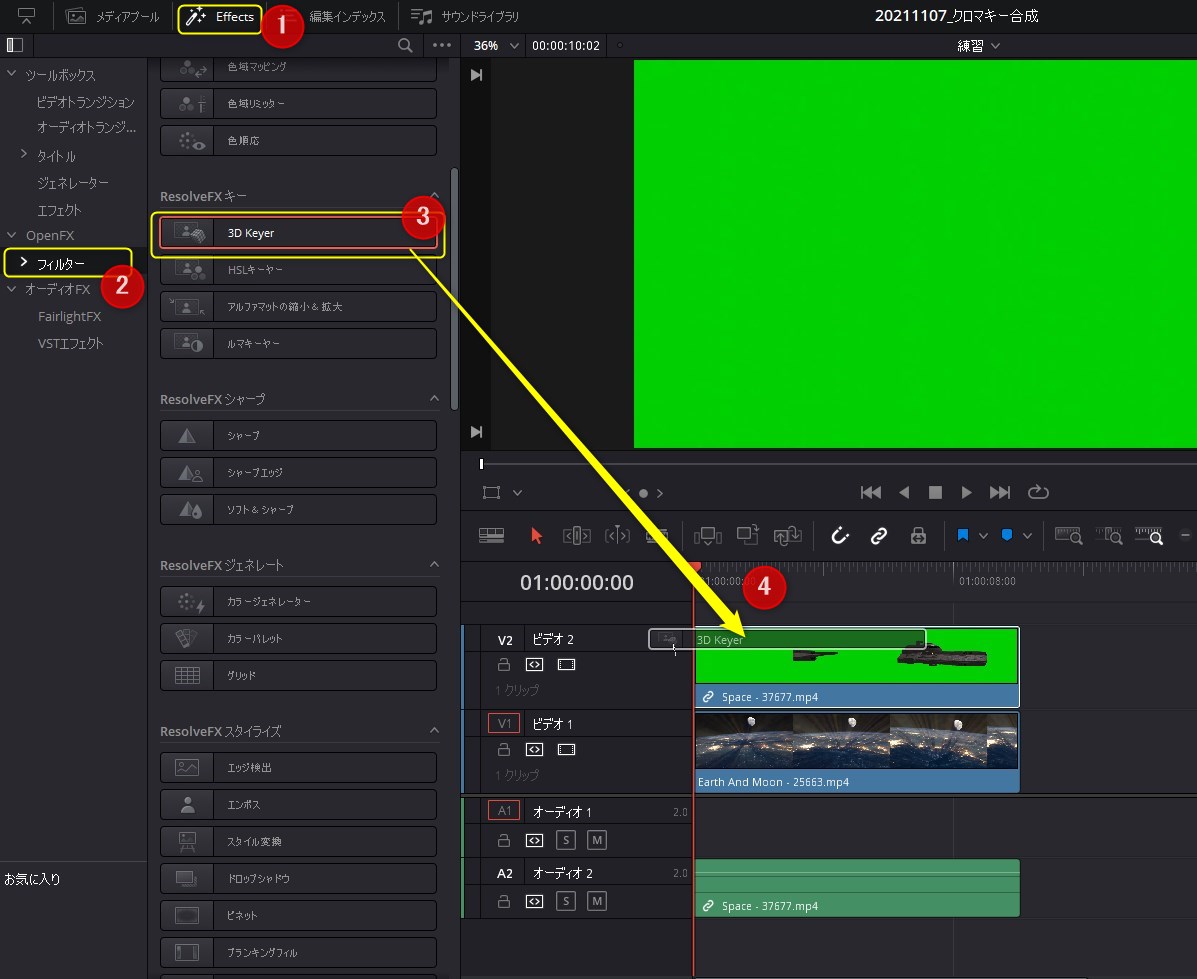Jump to first frame with skip-back button
This screenshot has height=979, width=1197.
click(870, 493)
